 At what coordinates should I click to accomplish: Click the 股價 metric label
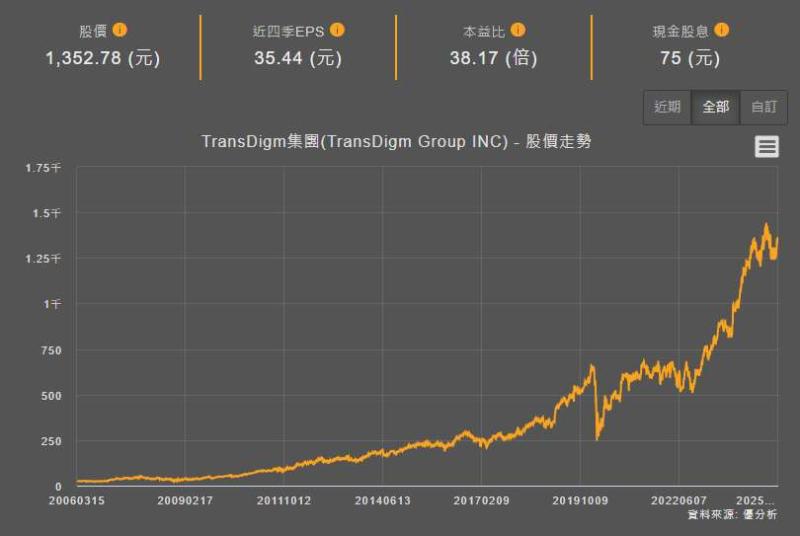point(93,31)
